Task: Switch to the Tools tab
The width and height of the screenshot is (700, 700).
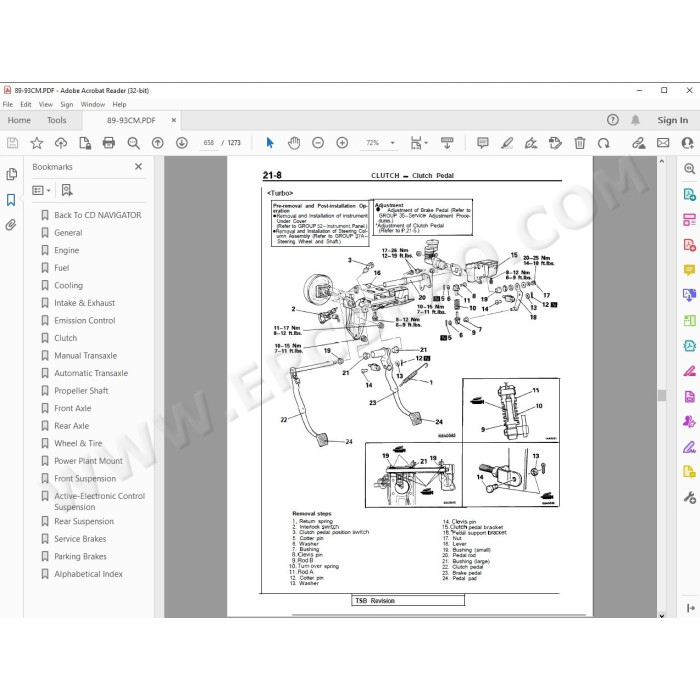Action: coord(57,120)
